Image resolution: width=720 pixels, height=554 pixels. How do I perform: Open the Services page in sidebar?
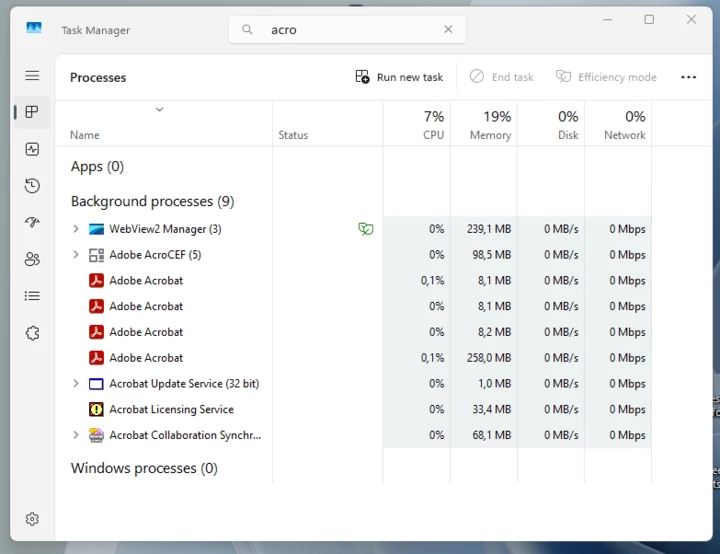tap(32, 333)
